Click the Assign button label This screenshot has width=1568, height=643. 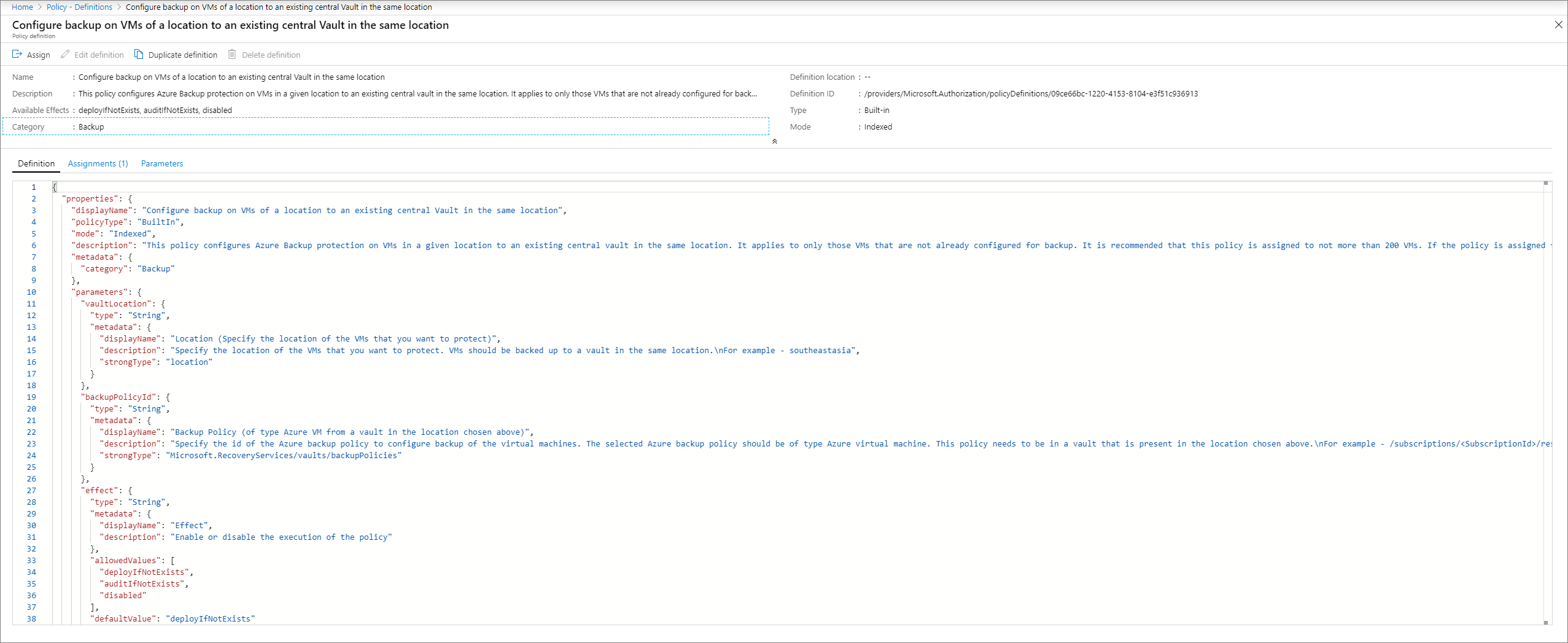click(x=39, y=55)
